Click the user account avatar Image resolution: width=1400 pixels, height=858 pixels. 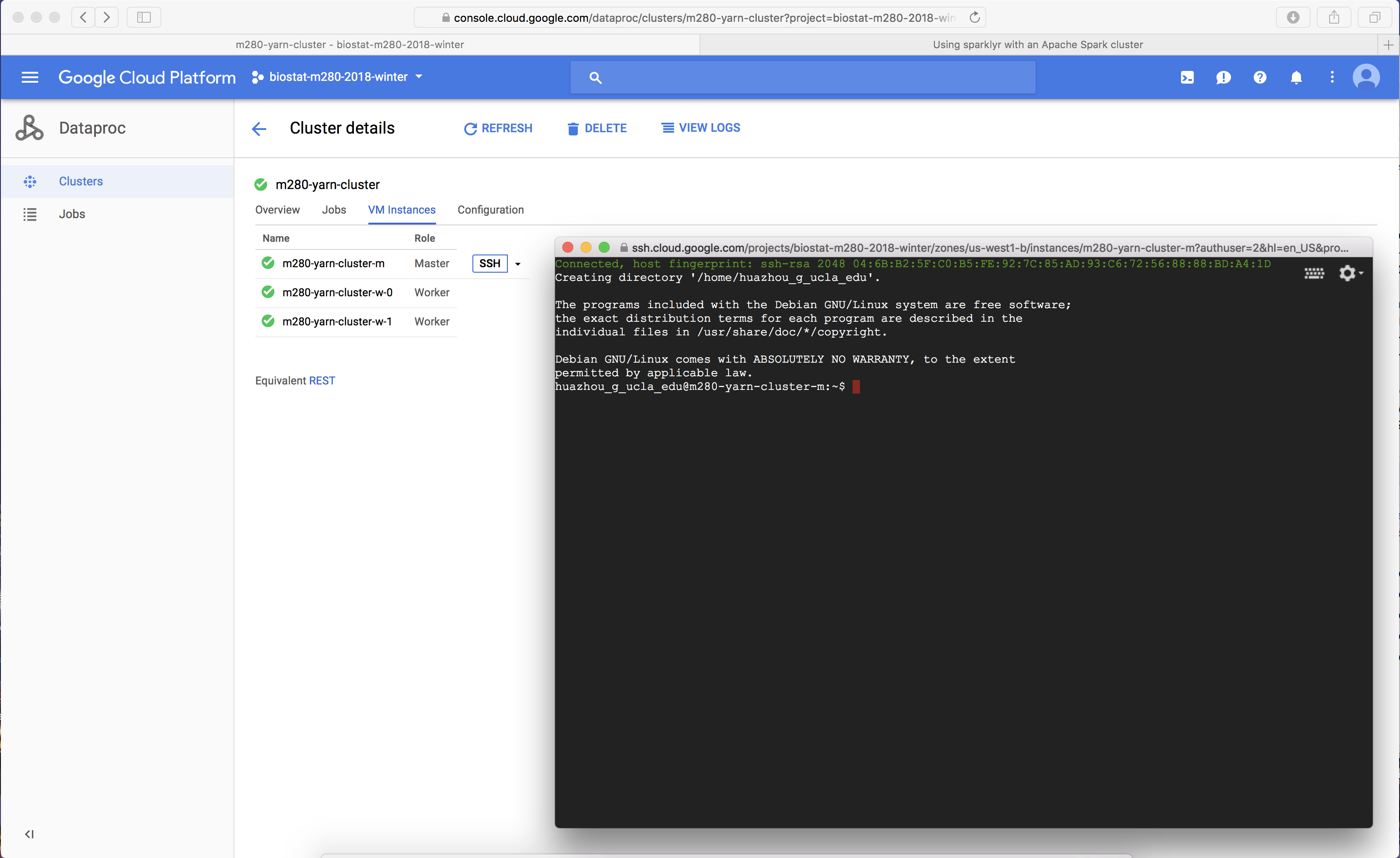click(x=1366, y=77)
